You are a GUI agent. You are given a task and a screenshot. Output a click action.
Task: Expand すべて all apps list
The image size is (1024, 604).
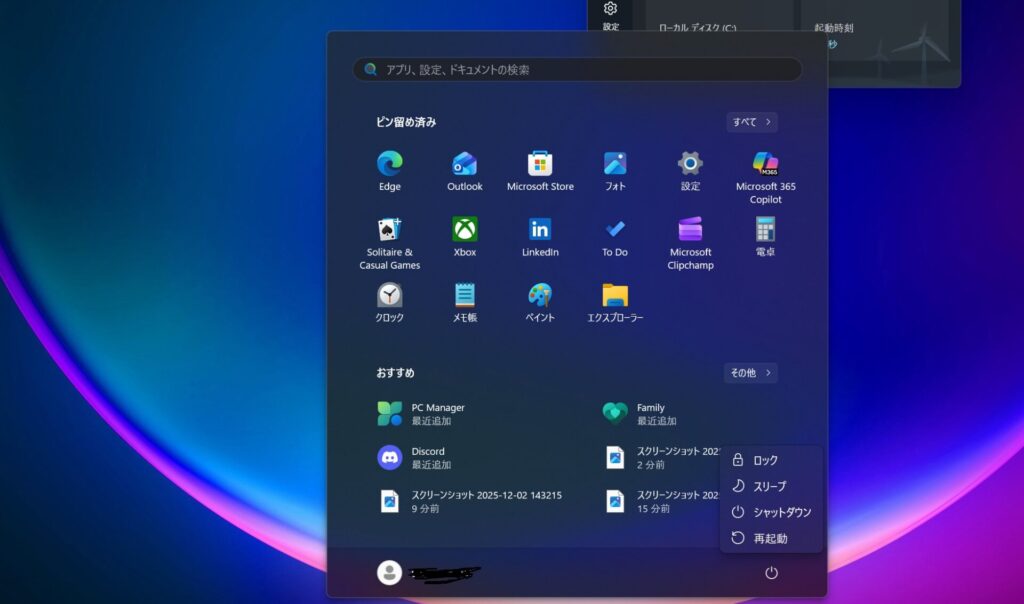pyautogui.click(x=751, y=122)
